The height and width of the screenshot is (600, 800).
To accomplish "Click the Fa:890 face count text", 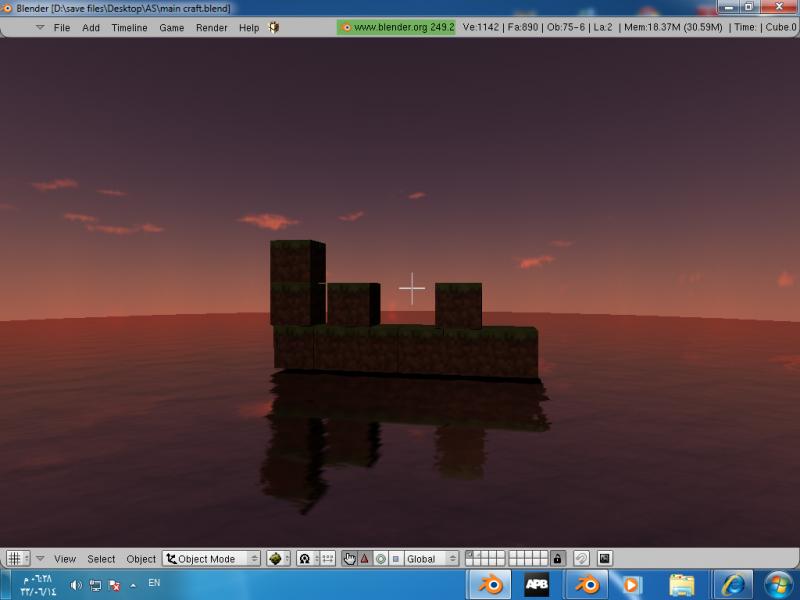I will [x=523, y=27].
